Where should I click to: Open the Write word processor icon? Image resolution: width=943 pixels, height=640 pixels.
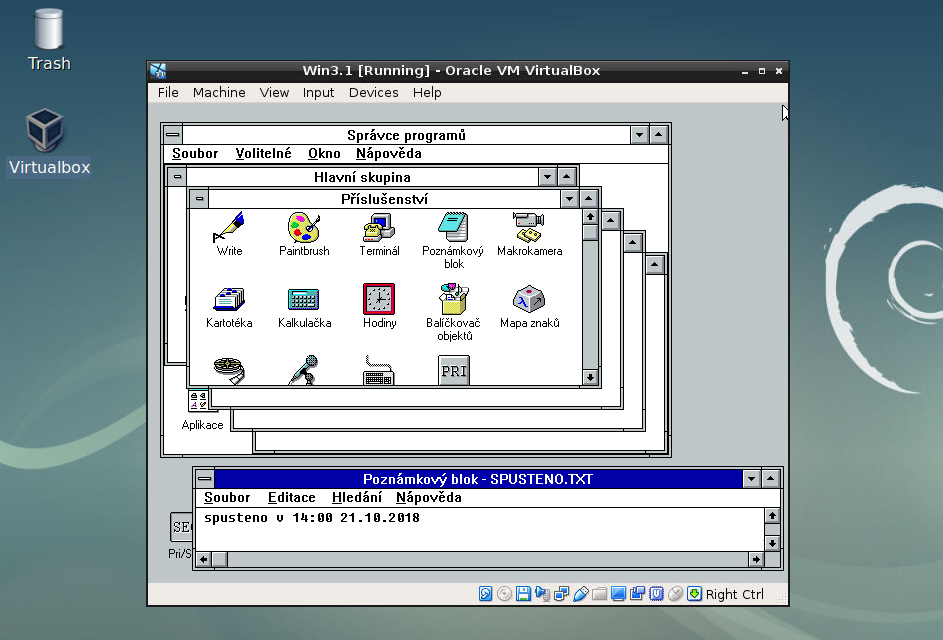[x=229, y=227]
